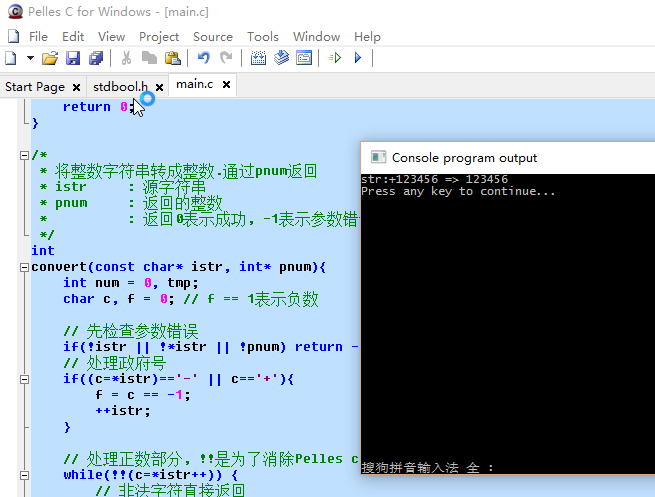Select the main.c tab
The height and width of the screenshot is (497, 655).
point(195,84)
